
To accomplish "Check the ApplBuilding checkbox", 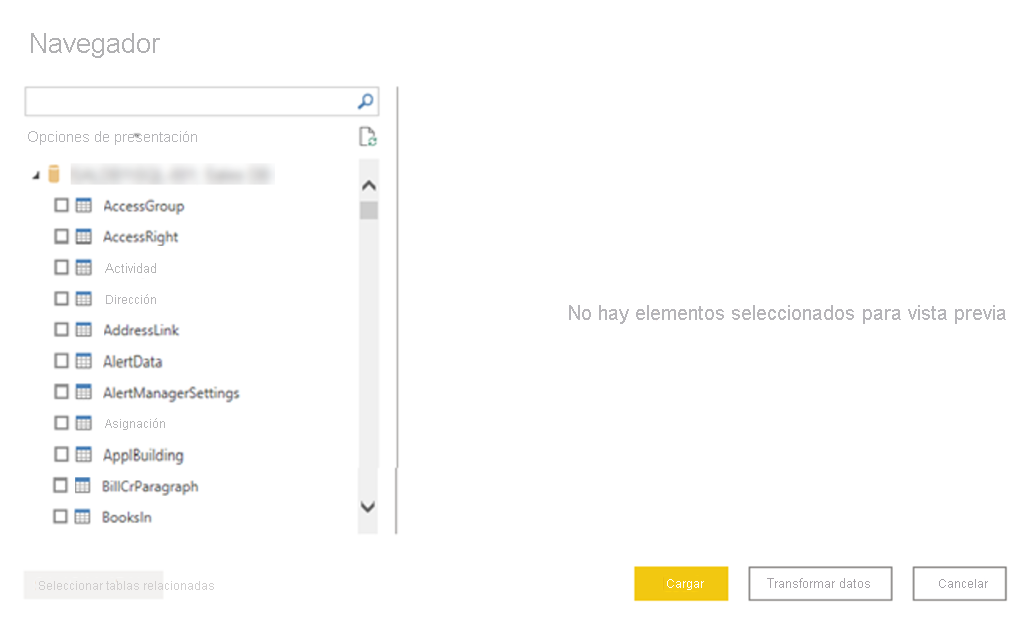I will click(61, 454).
